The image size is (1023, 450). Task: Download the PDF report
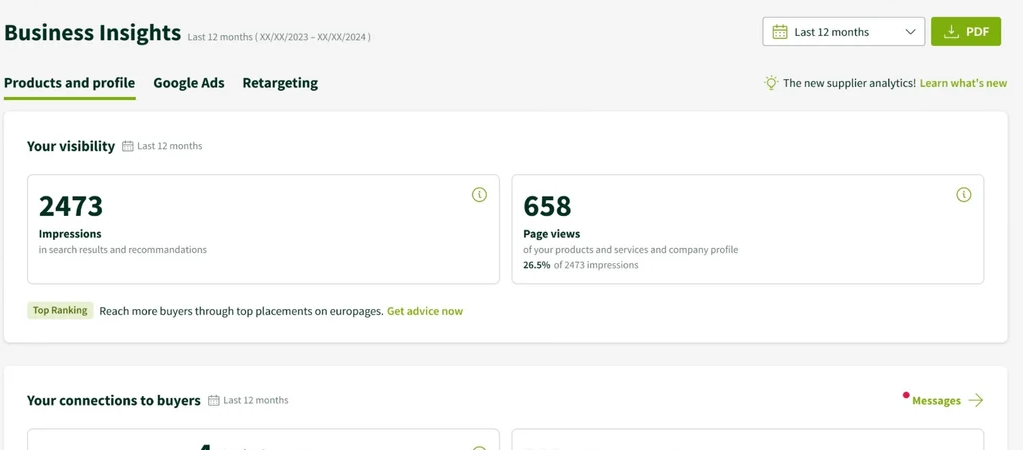(966, 31)
